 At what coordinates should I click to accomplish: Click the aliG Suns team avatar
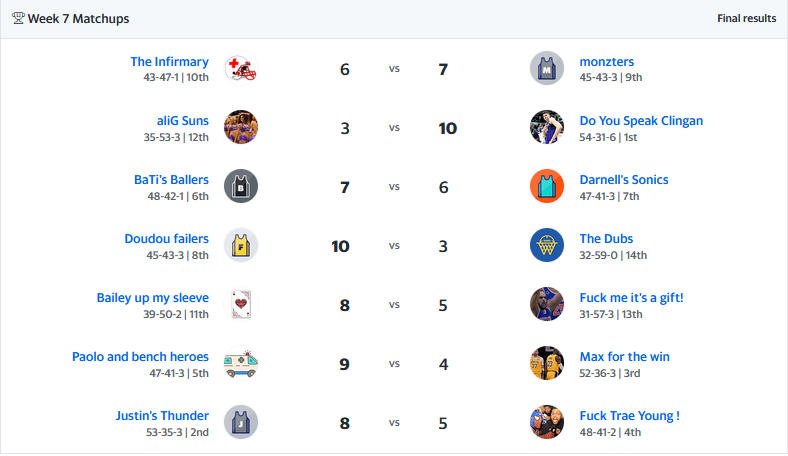(x=241, y=127)
